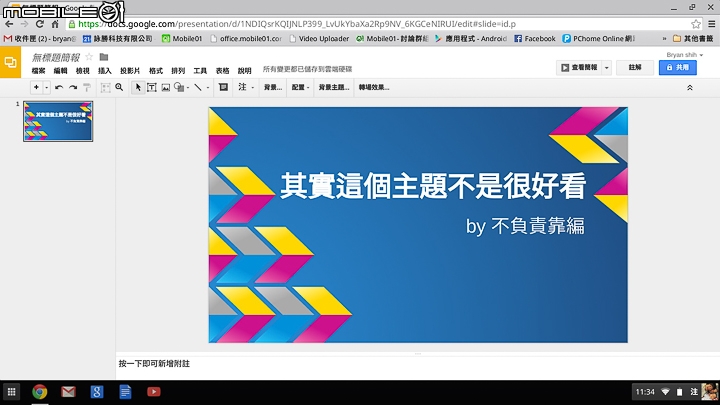
Task: Open the present options dropdown arrow
Action: tap(607, 68)
